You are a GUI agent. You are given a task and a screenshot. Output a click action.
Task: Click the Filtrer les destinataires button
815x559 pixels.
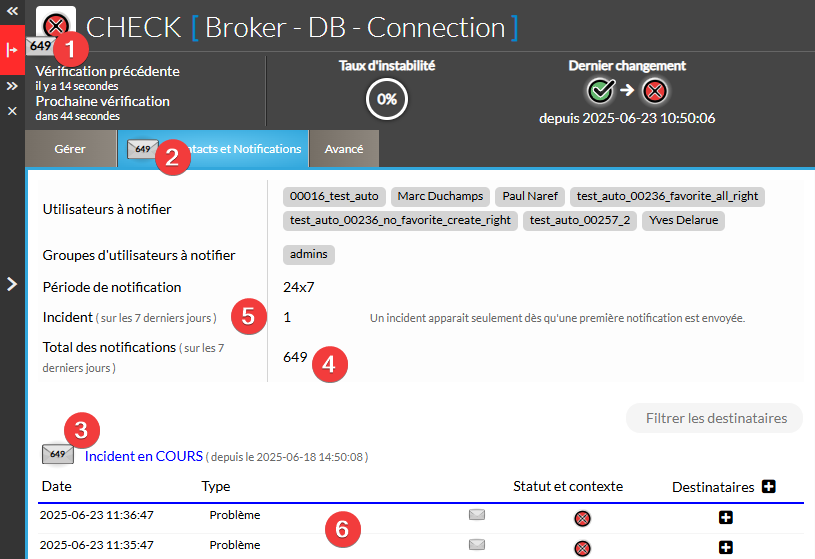pos(714,418)
